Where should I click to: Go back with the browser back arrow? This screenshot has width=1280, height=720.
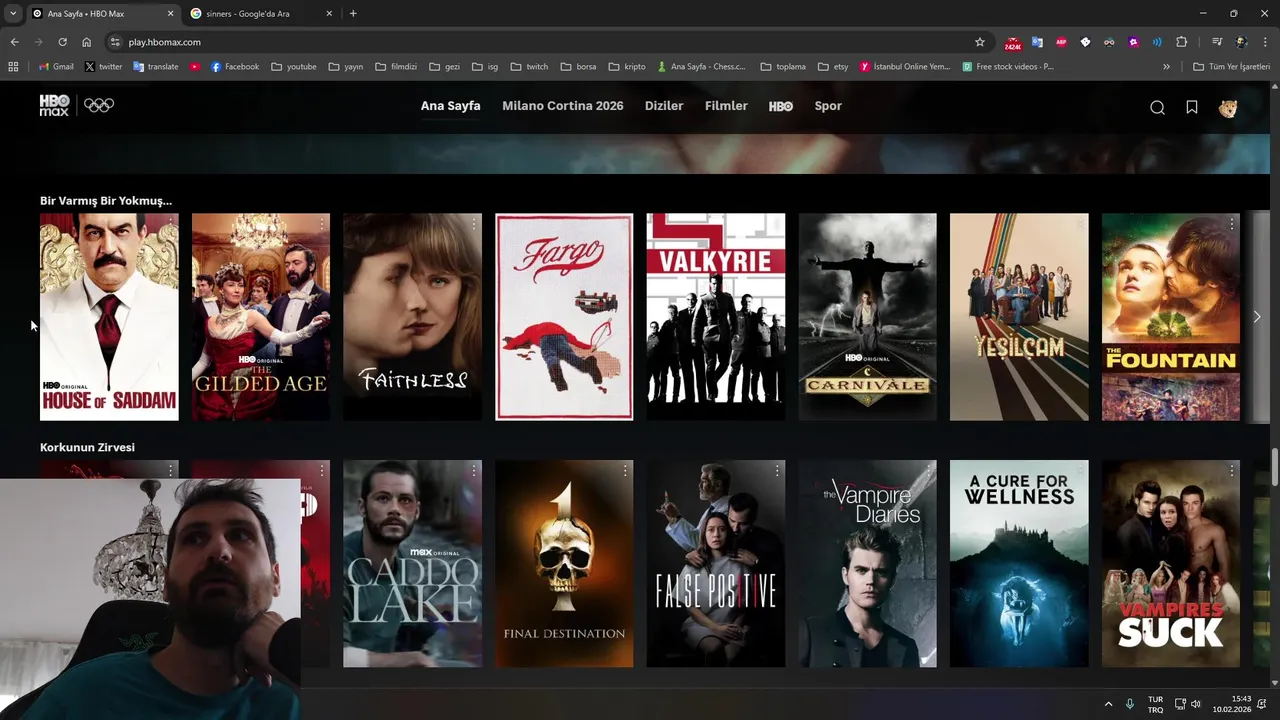coord(14,42)
